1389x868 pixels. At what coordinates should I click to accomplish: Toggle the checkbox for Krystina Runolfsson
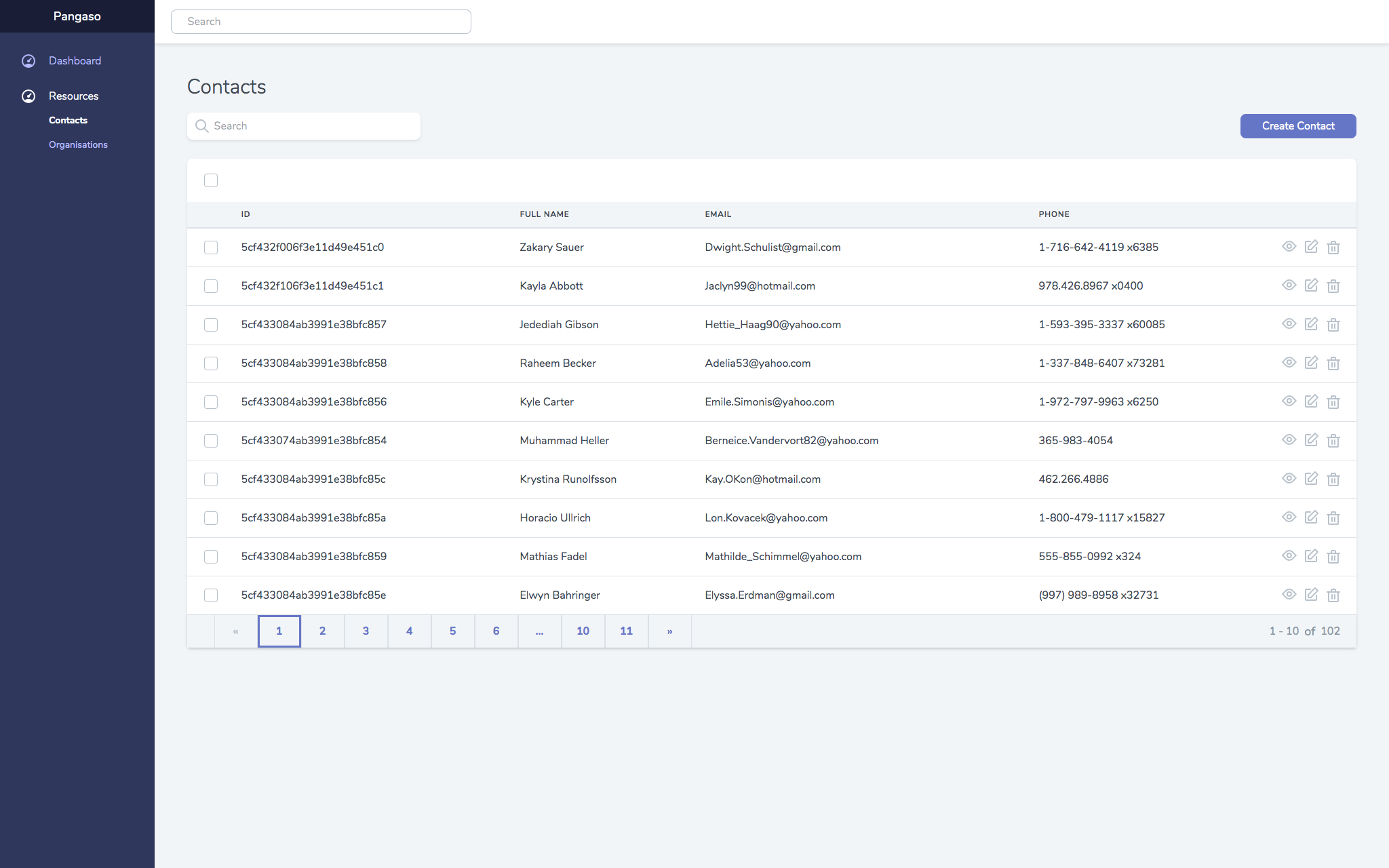pyautogui.click(x=210, y=479)
